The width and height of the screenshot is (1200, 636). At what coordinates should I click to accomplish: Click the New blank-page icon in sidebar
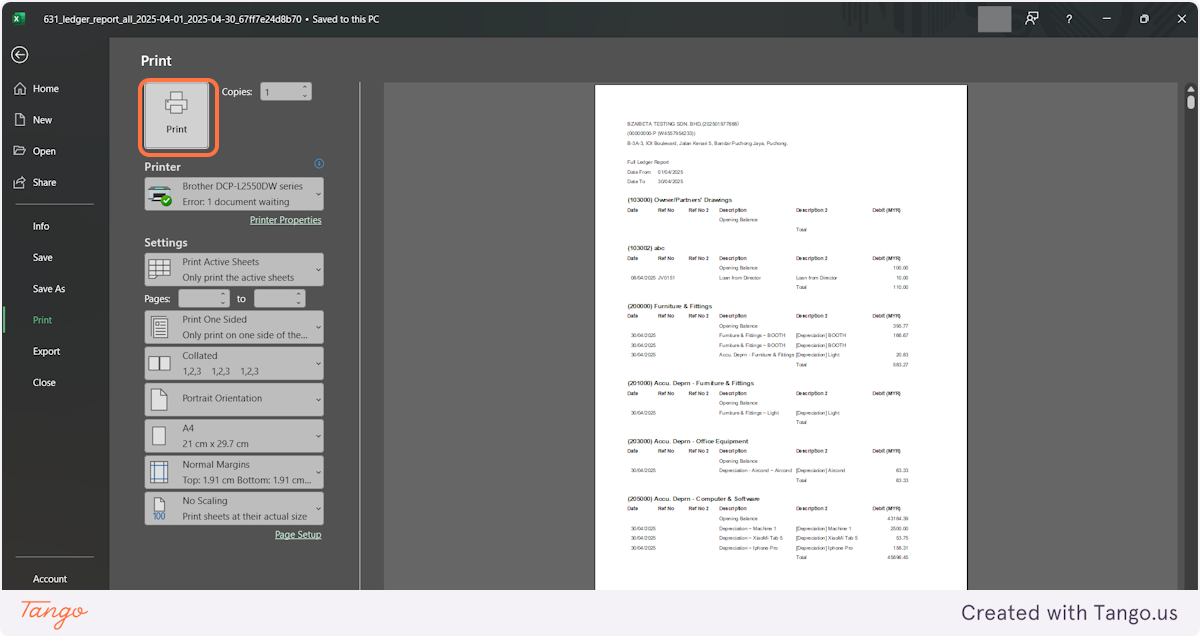click(20, 120)
